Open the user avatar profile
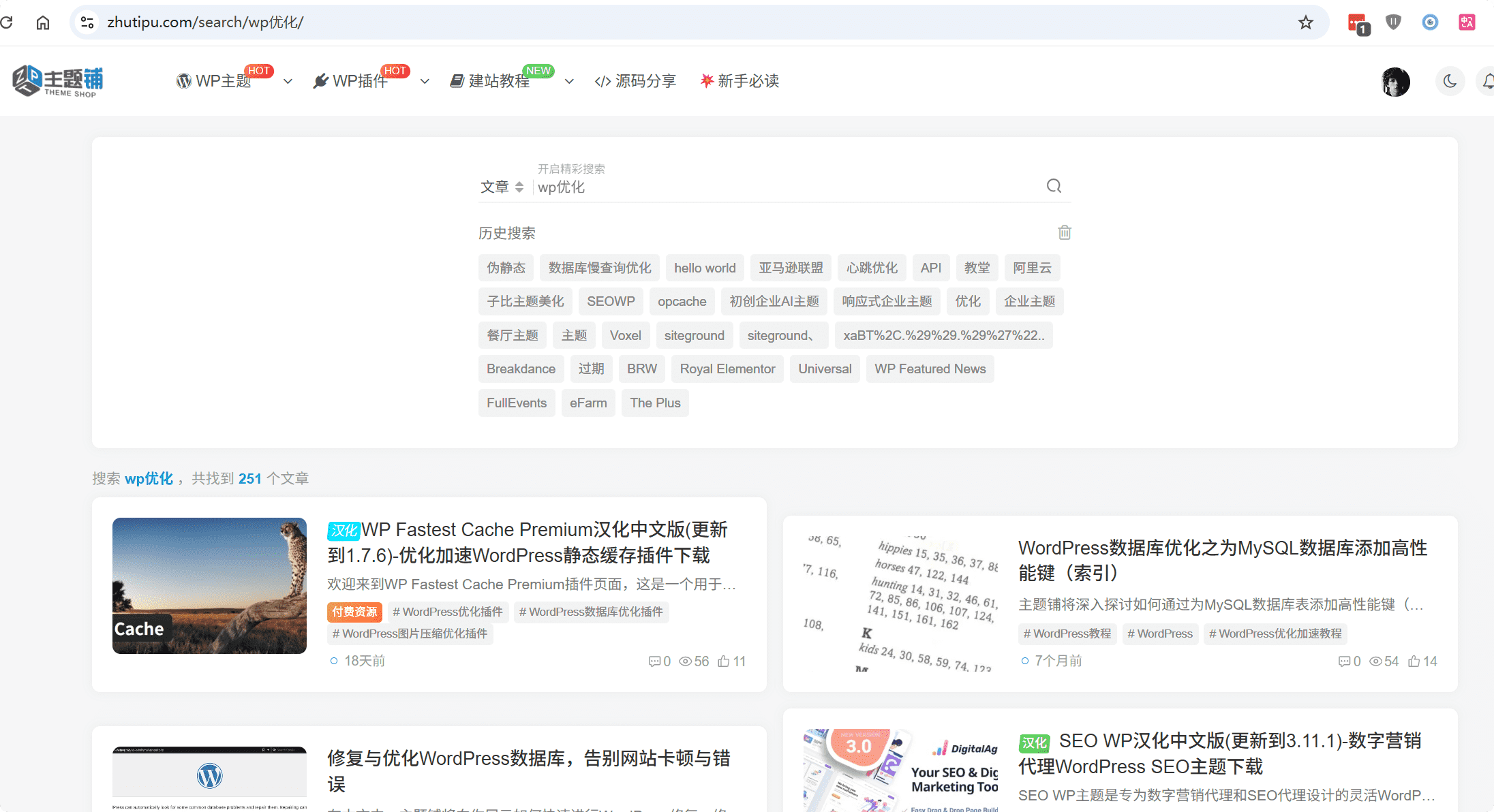 coord(1395,82)
